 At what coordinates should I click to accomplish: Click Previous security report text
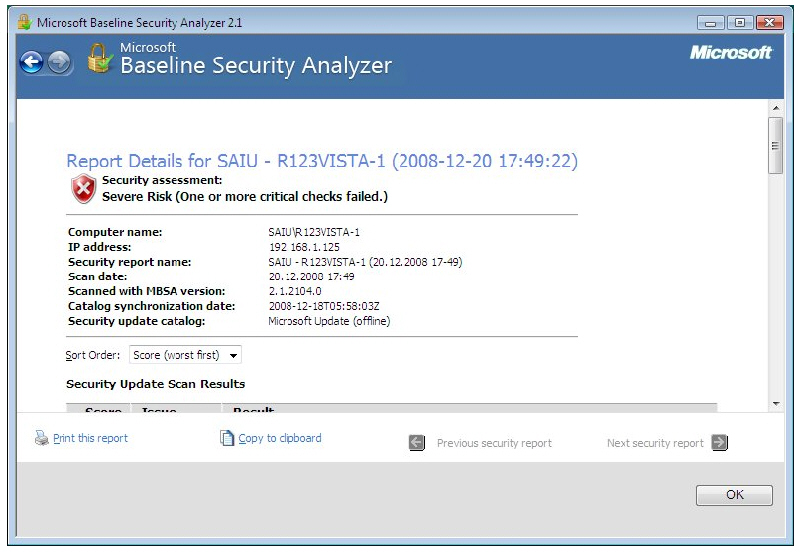pos(494,443)
